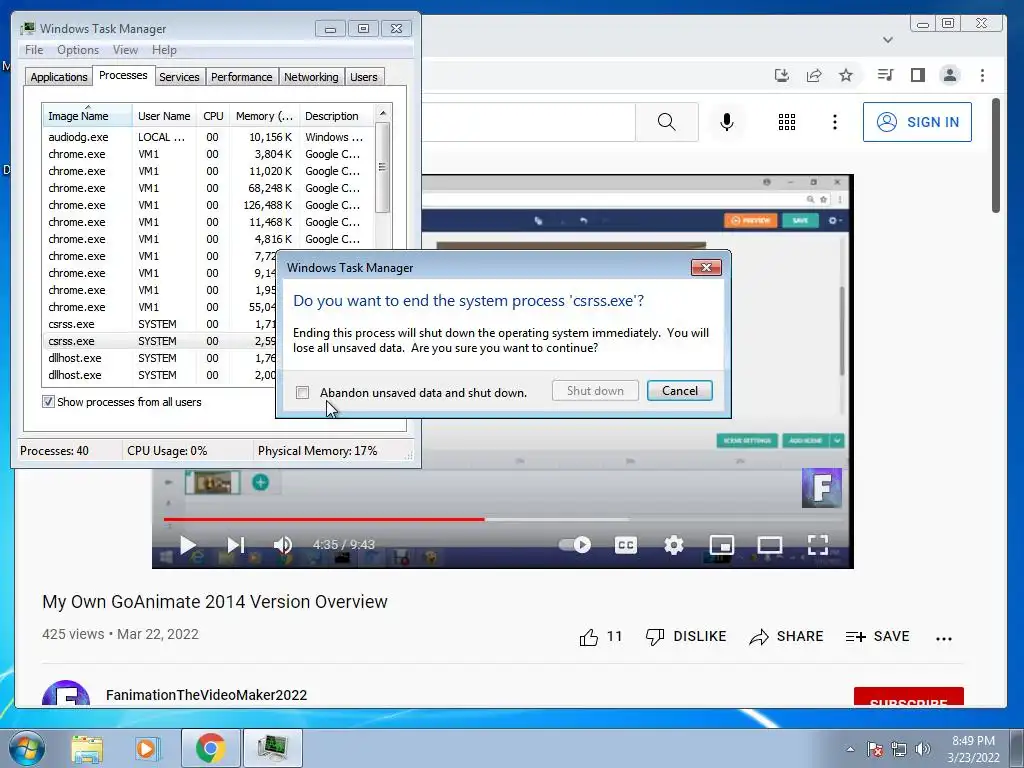The height and width of the screenshot is (768, 1024).
Task: Toggle the autoplay switch in player
Action: [575, 545]
